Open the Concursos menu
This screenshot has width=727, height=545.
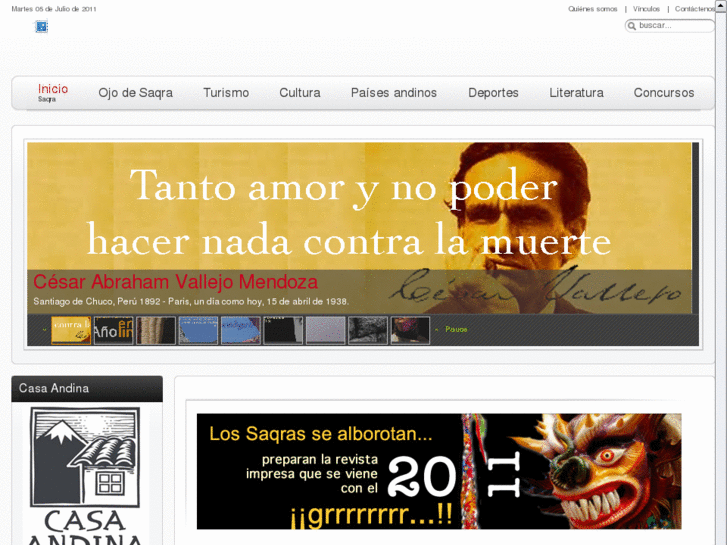coord(664,93)
